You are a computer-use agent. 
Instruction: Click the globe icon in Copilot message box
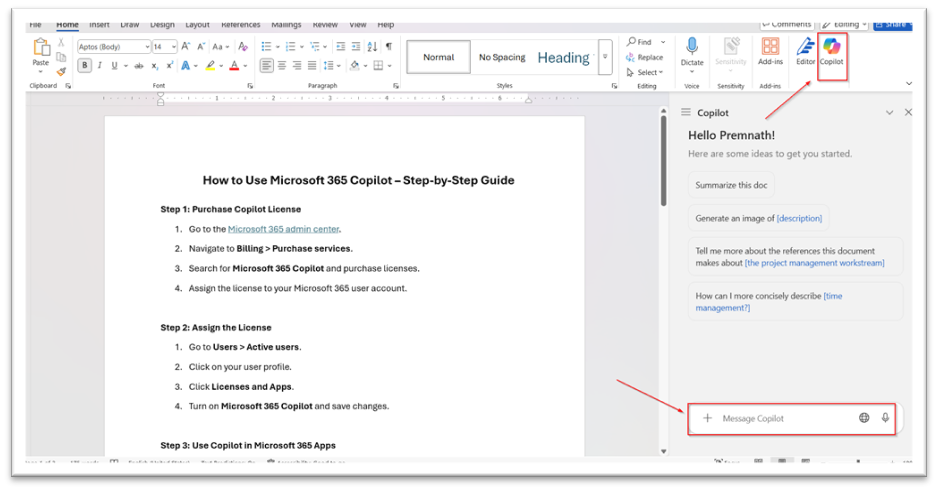coord(864,418)
